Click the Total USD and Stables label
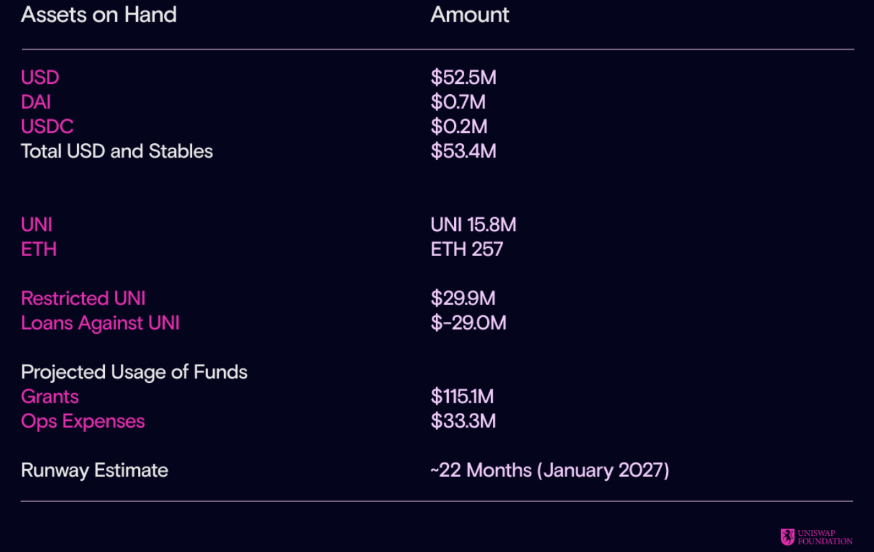The height and width of the screenshot is (552, 874). (x=117, y=151)
